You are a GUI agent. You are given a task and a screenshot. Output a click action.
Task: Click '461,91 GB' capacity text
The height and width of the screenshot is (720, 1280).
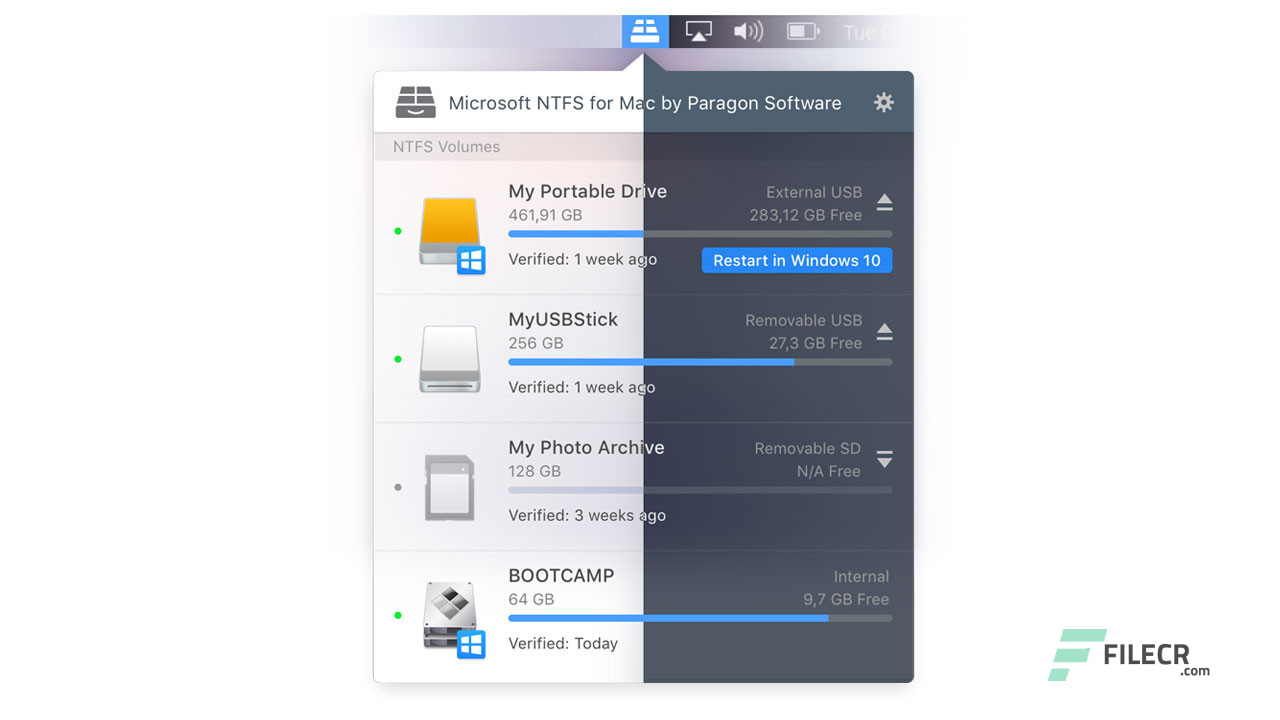545,215
